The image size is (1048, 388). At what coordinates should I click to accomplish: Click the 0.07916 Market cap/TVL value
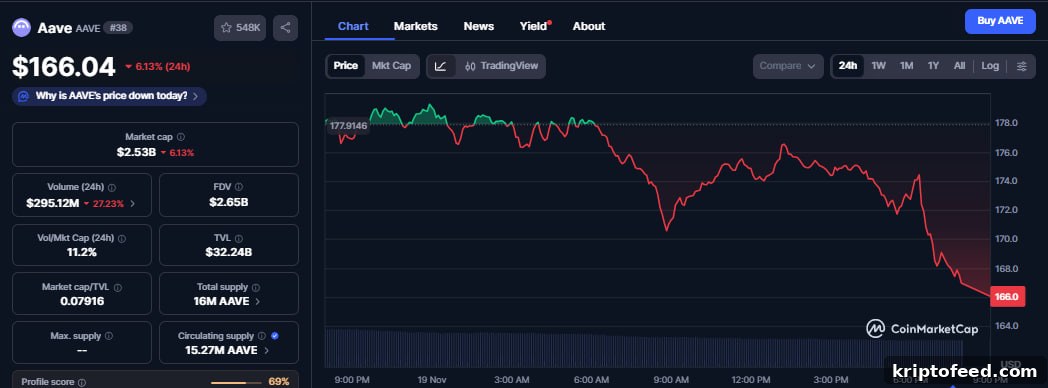(82, 301)
